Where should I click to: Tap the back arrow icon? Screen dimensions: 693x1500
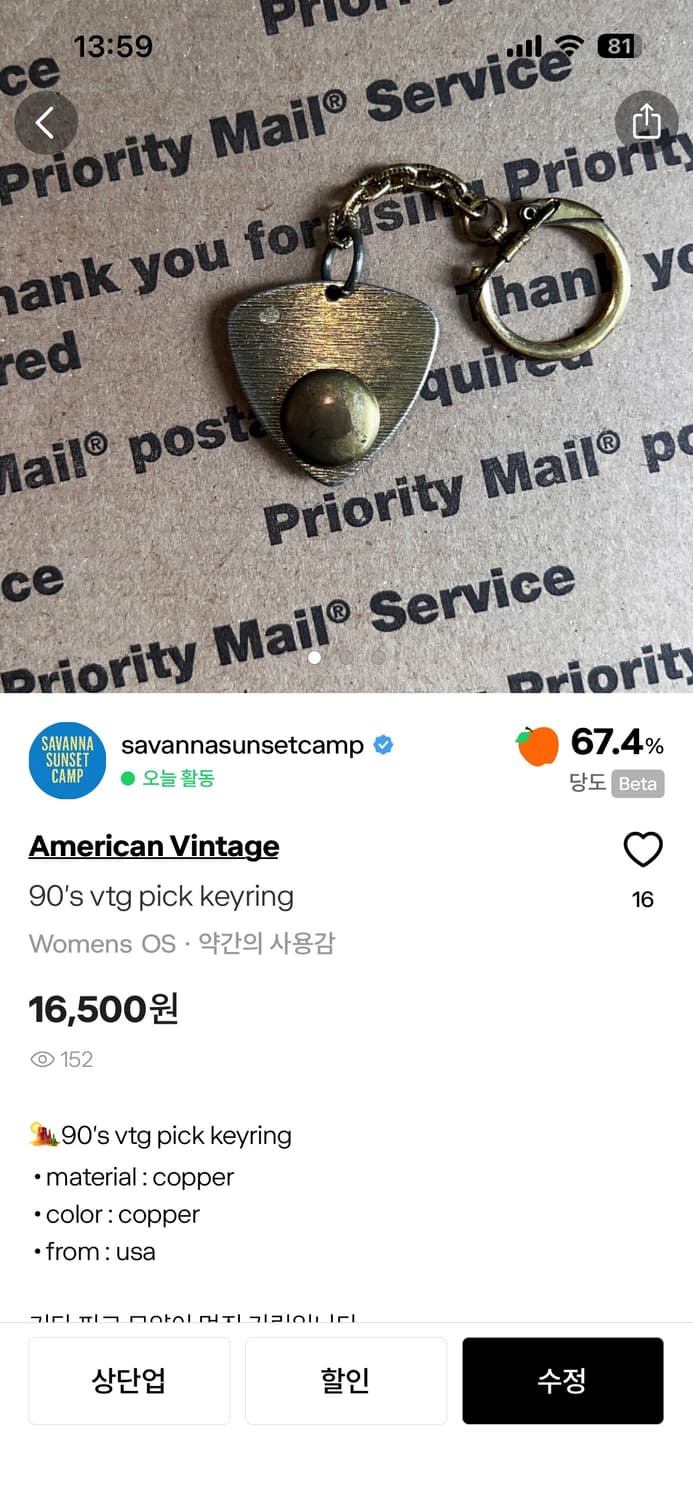coord(45,123)
